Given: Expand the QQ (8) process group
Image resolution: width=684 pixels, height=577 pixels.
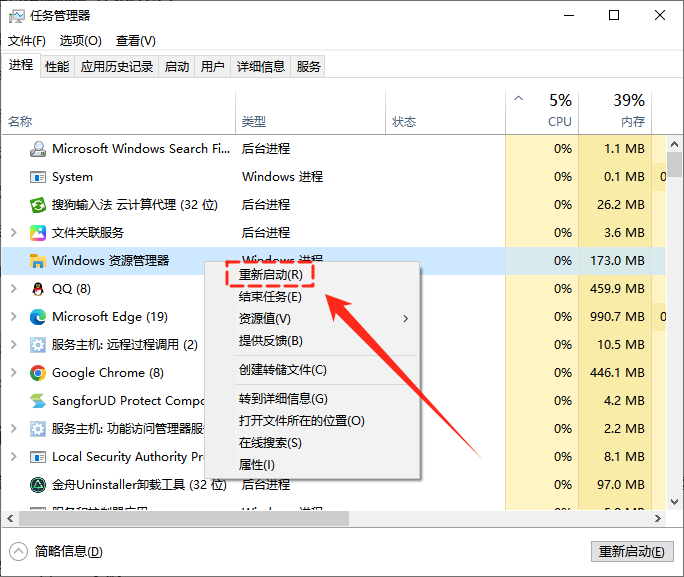Looking at the screenshot, I should click(x=14, y=288).
